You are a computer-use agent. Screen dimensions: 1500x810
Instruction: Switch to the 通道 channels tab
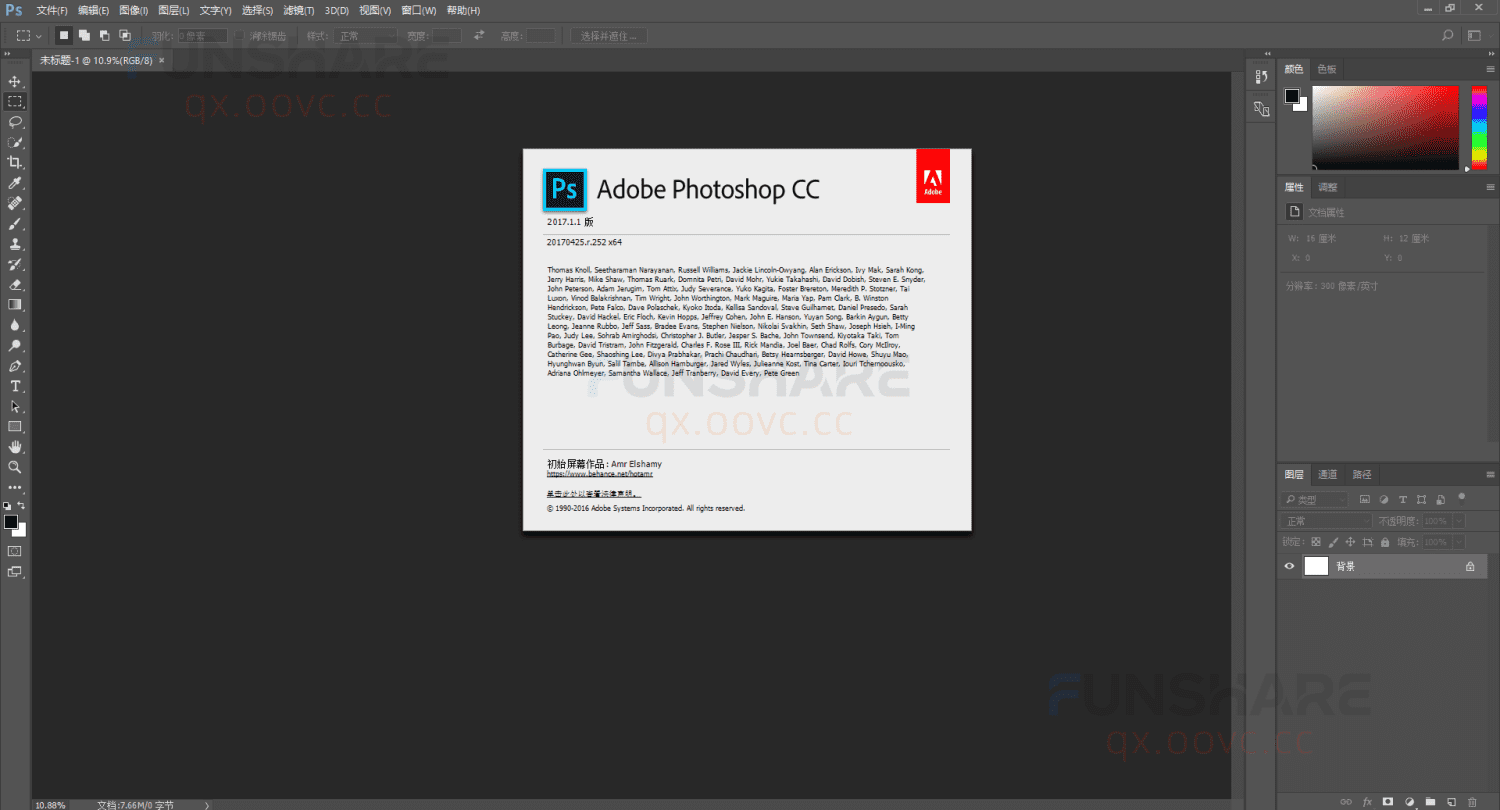(x=1327, y=474)
